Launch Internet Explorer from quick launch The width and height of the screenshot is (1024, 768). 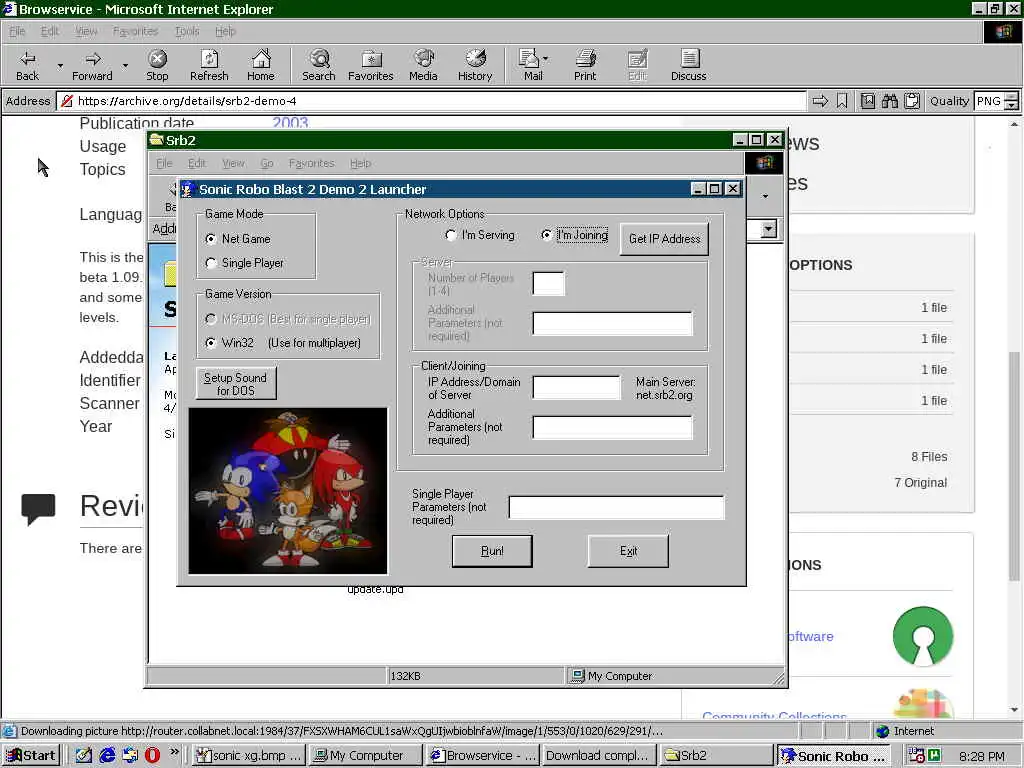click(x=107, y=755)
